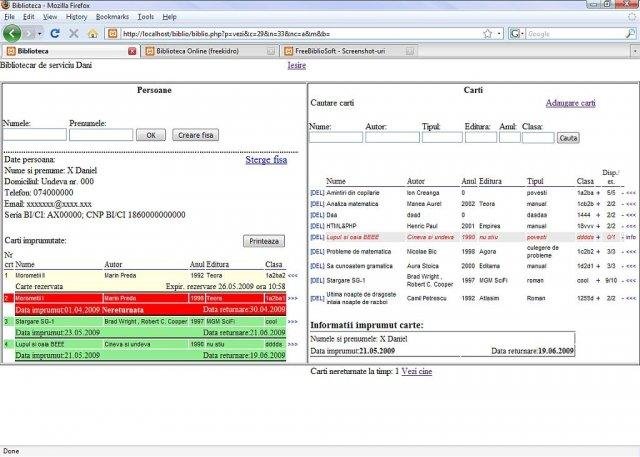Focus the Numele input field
This screenshot has height=457, width=640.
point(35,135)
